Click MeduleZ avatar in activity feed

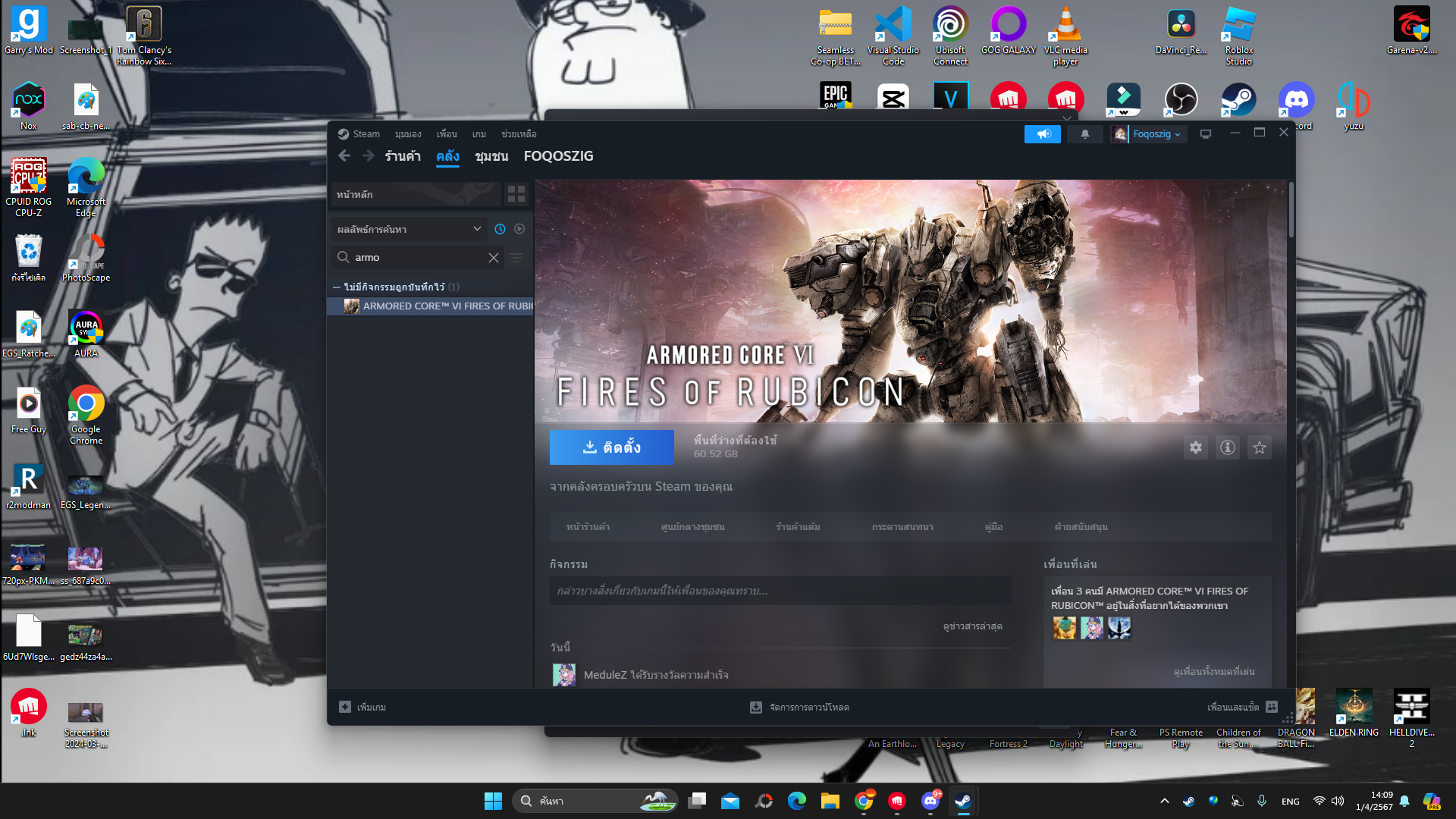point(564,674)
